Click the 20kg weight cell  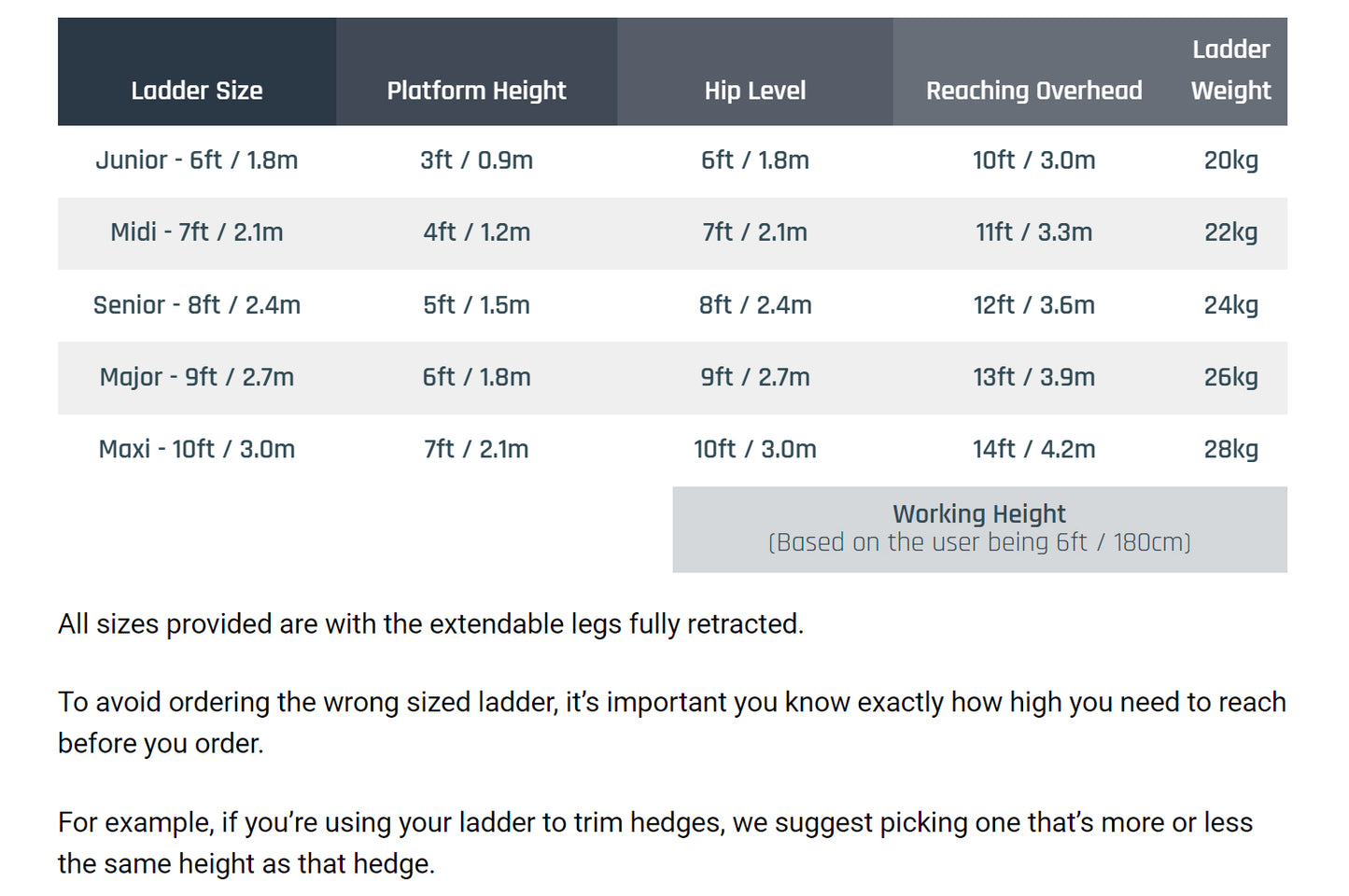point(1230,161)
